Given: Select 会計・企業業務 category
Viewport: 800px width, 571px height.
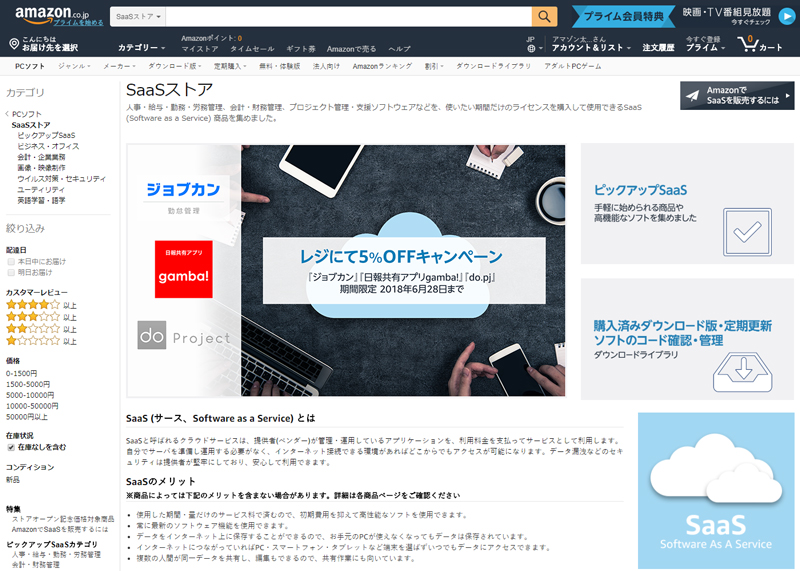Looking at the screenshot, I should click(x=41, y=157).
